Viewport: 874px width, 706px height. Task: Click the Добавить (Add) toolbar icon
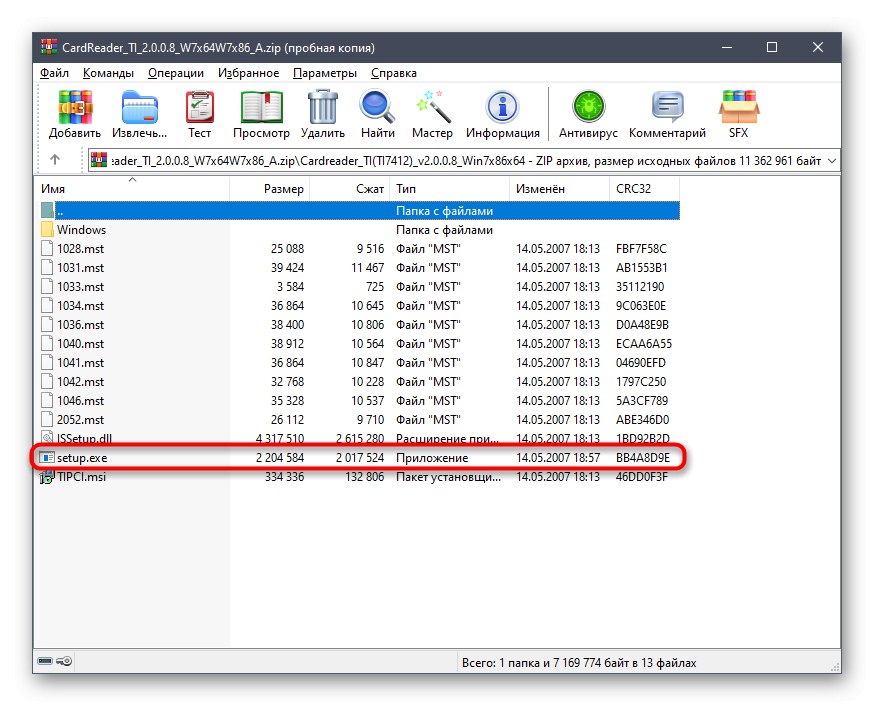coord(75,106)
